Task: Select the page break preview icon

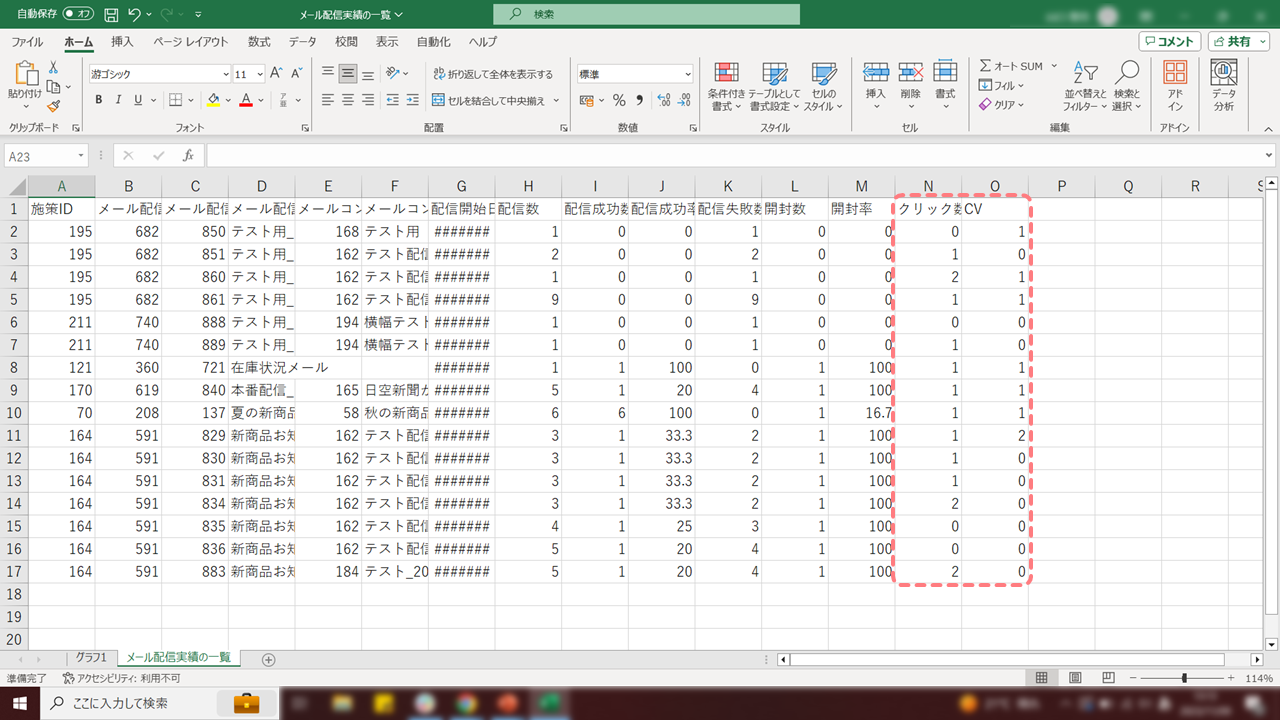Action: click(x=1108, y=678)
